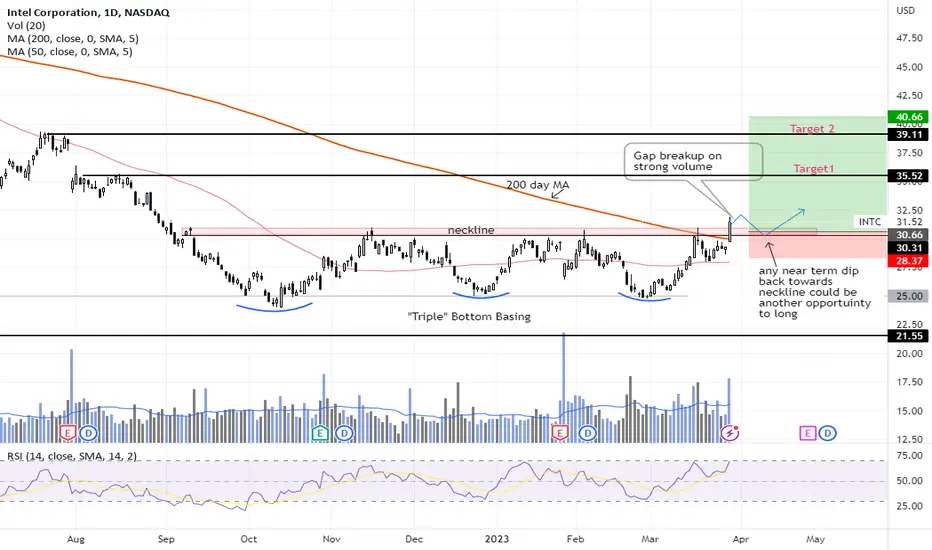This screenshot has width=932, height=550.
Task: Click the dividend D marker near August
Action: pyautogui.click(x=89, y=433)
